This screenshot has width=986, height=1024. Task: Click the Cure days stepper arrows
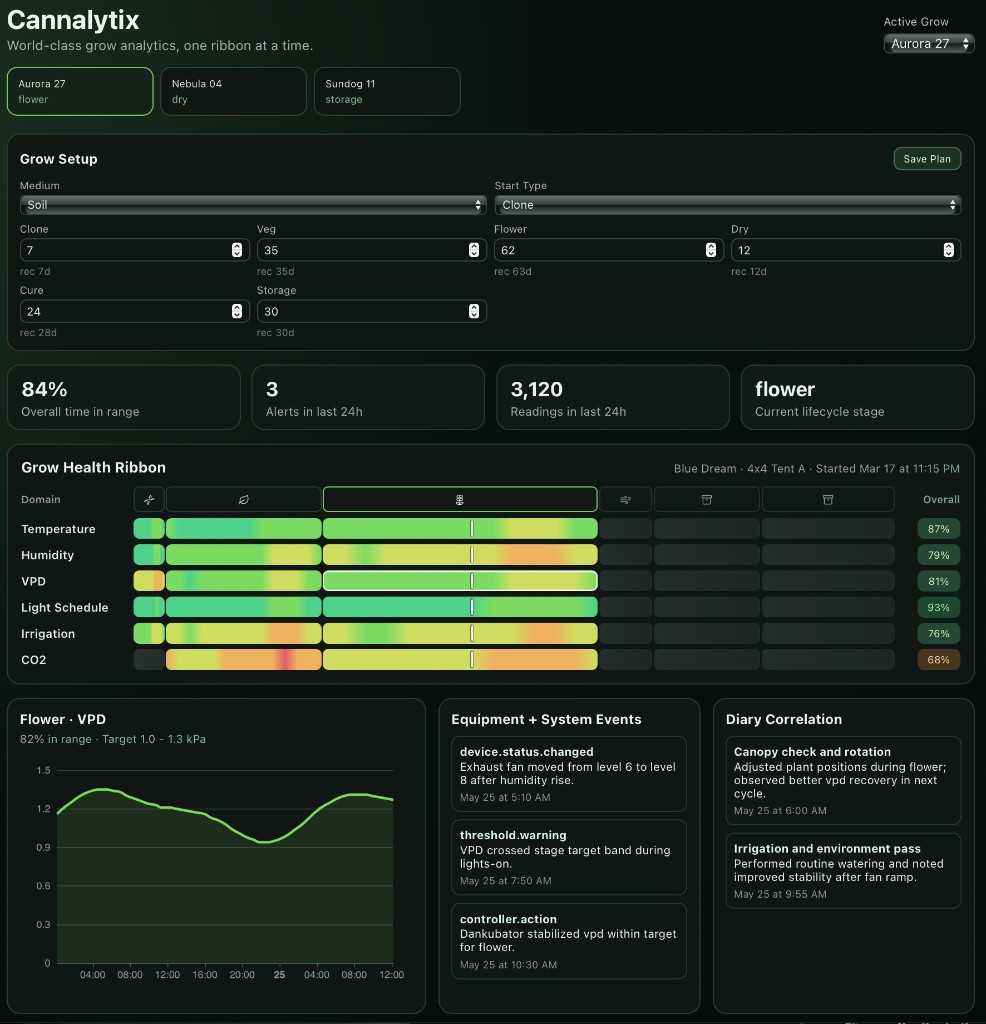[x=237, y=312]
